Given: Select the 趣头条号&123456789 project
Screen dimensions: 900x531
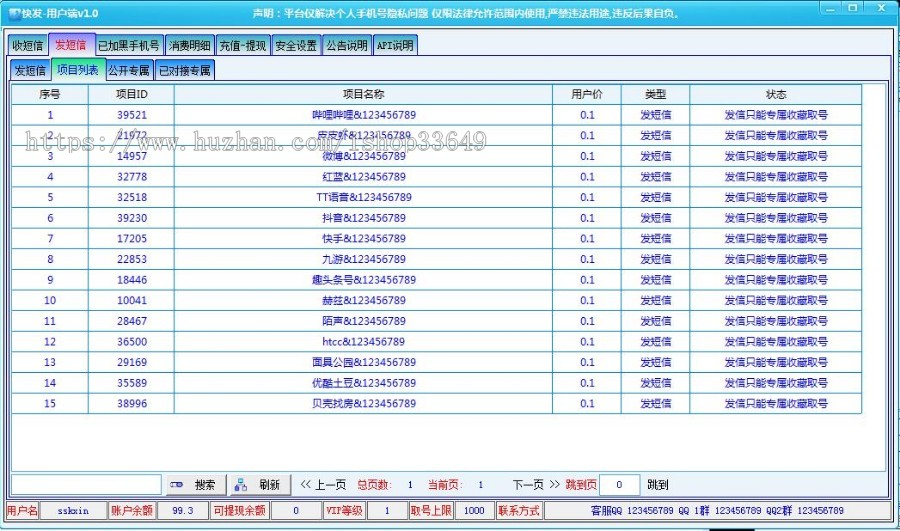Looking at the screenshot, I should [x=364, y=280].
